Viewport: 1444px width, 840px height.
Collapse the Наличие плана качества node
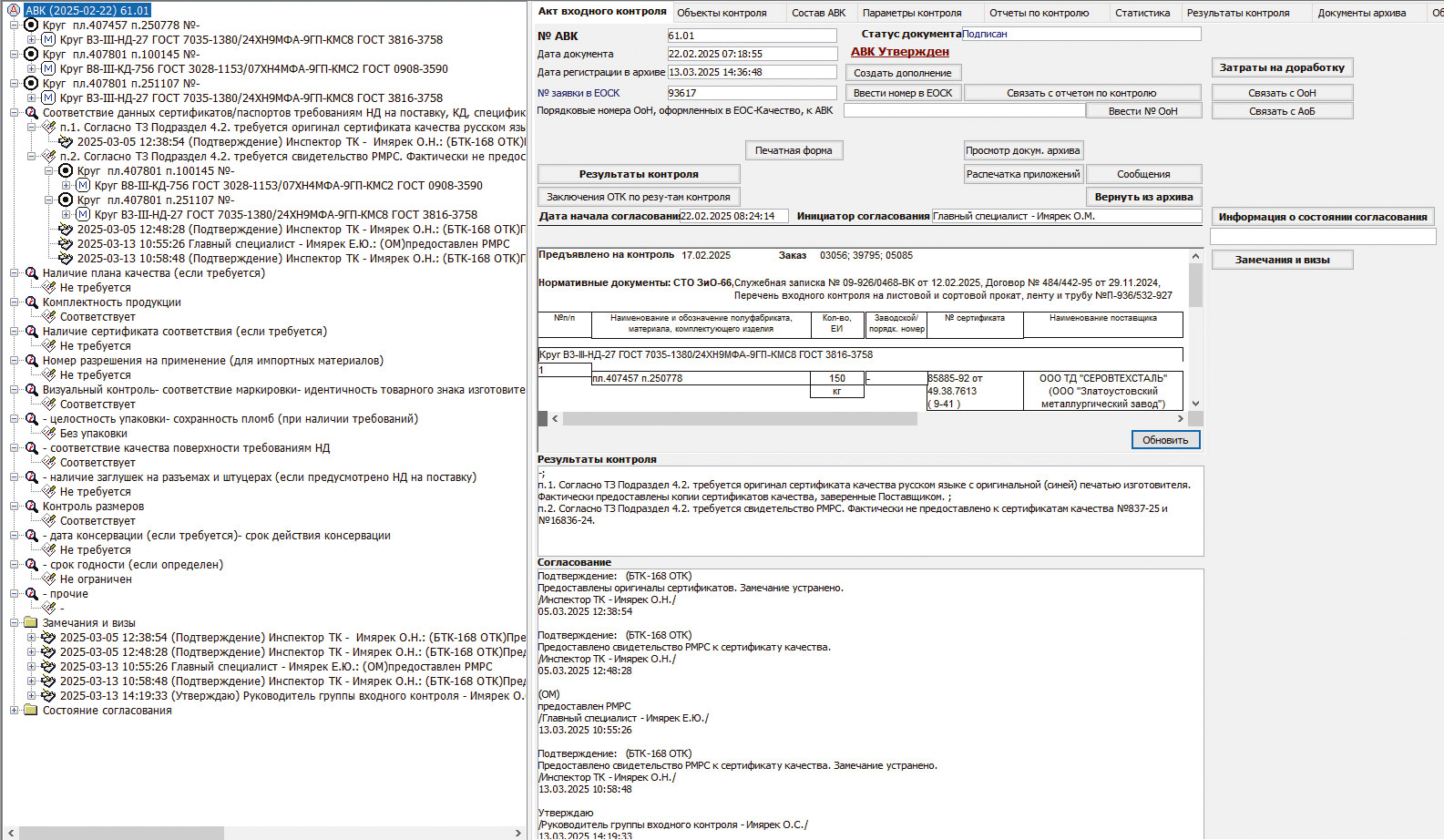15,273
